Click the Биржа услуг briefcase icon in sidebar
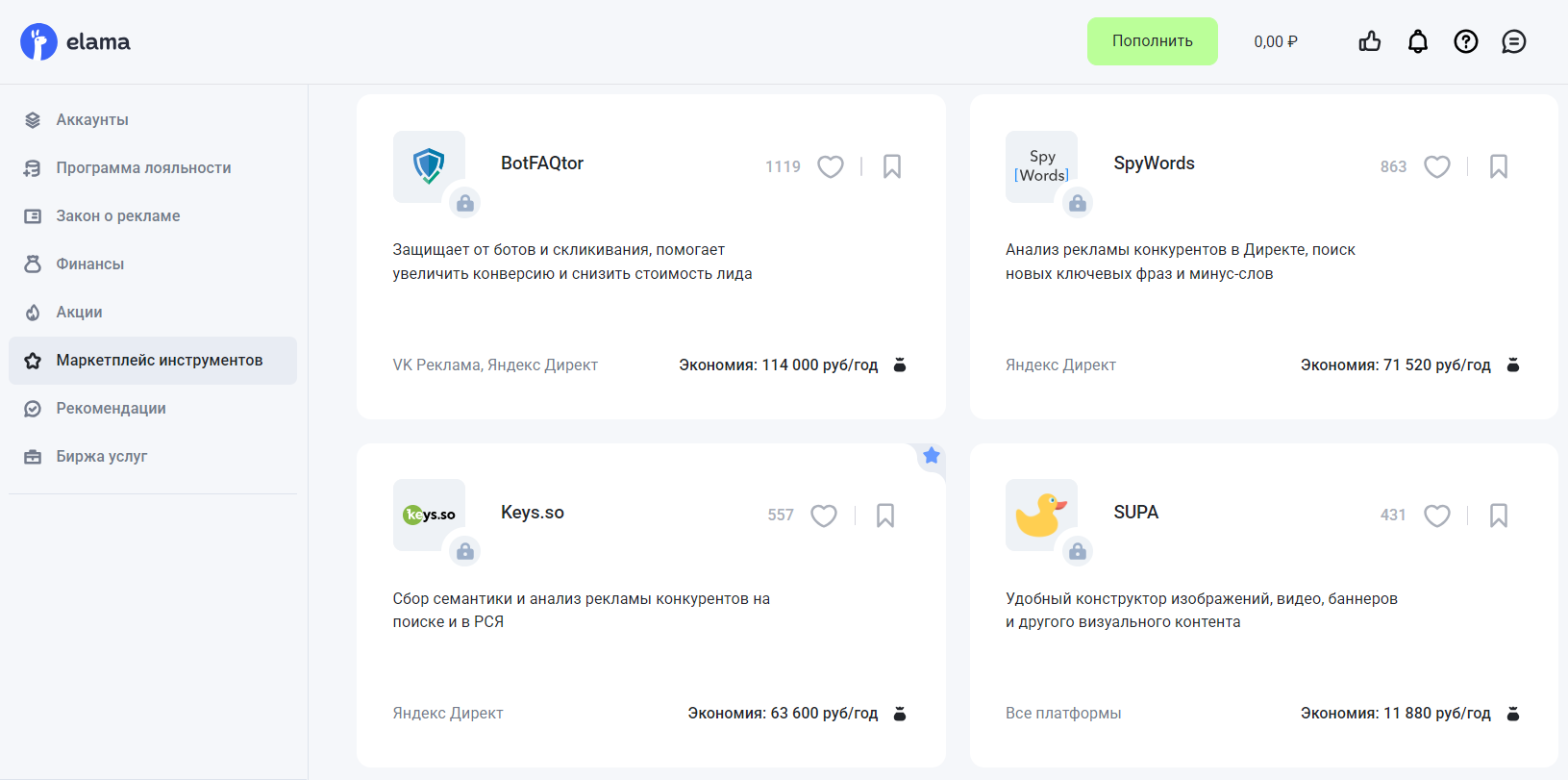The image size is (1568, 780). click(x=33, y=457)
